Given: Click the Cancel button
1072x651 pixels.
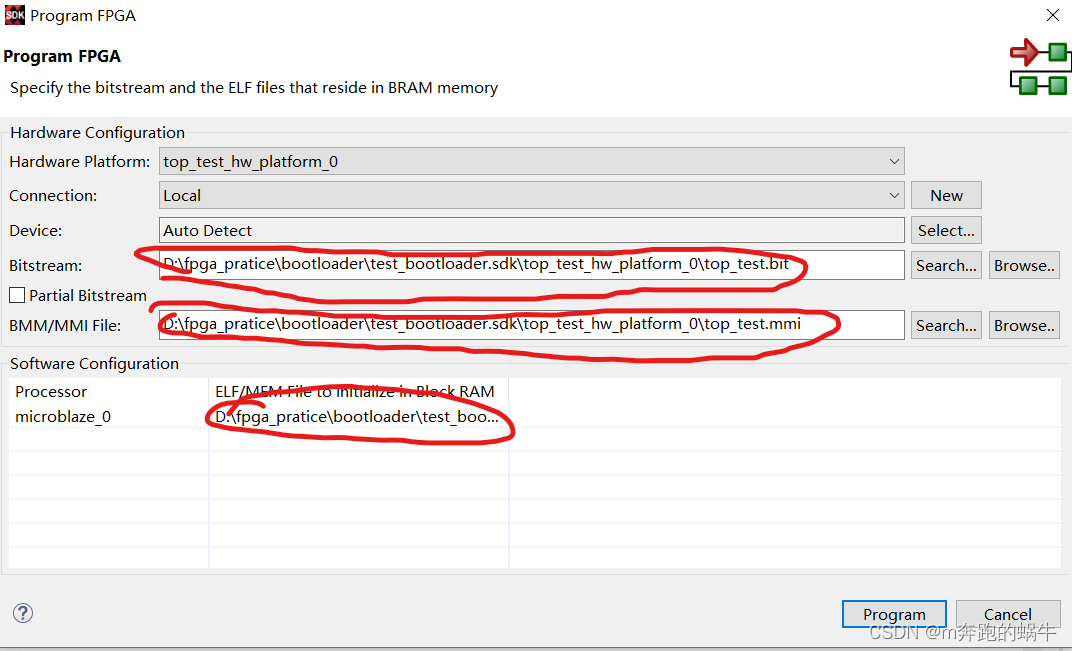Looking at the screenshot, I should coord(1007,614).
